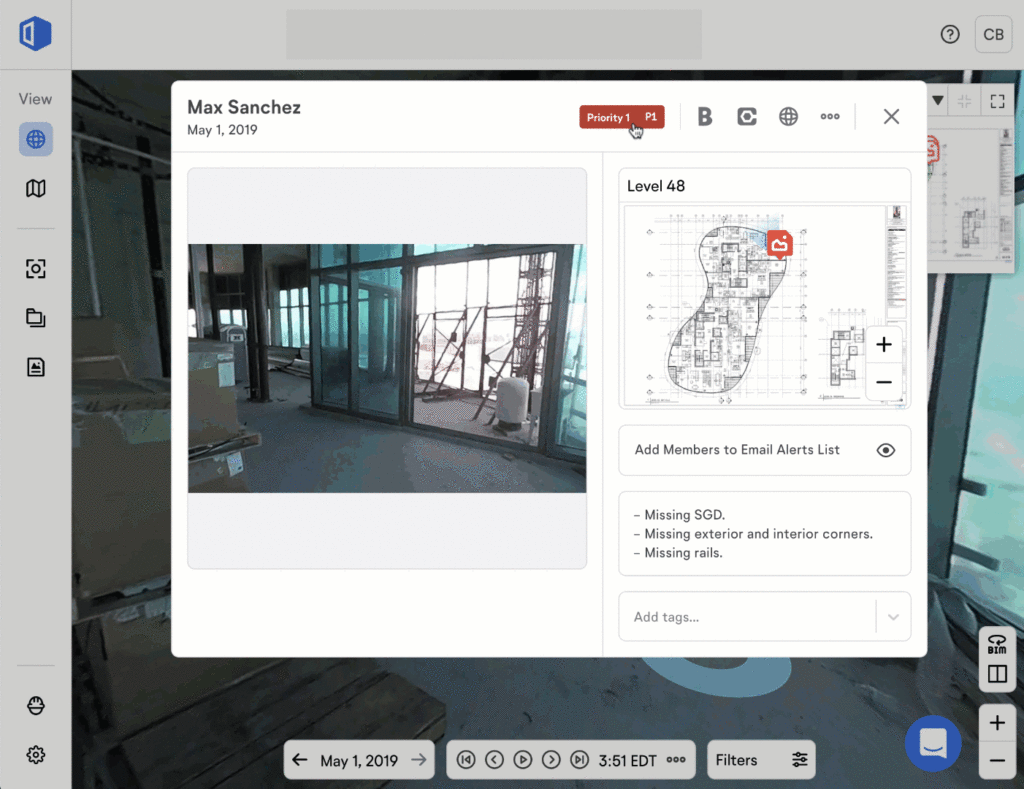Click the Procore C integration icon

point(747,117)
